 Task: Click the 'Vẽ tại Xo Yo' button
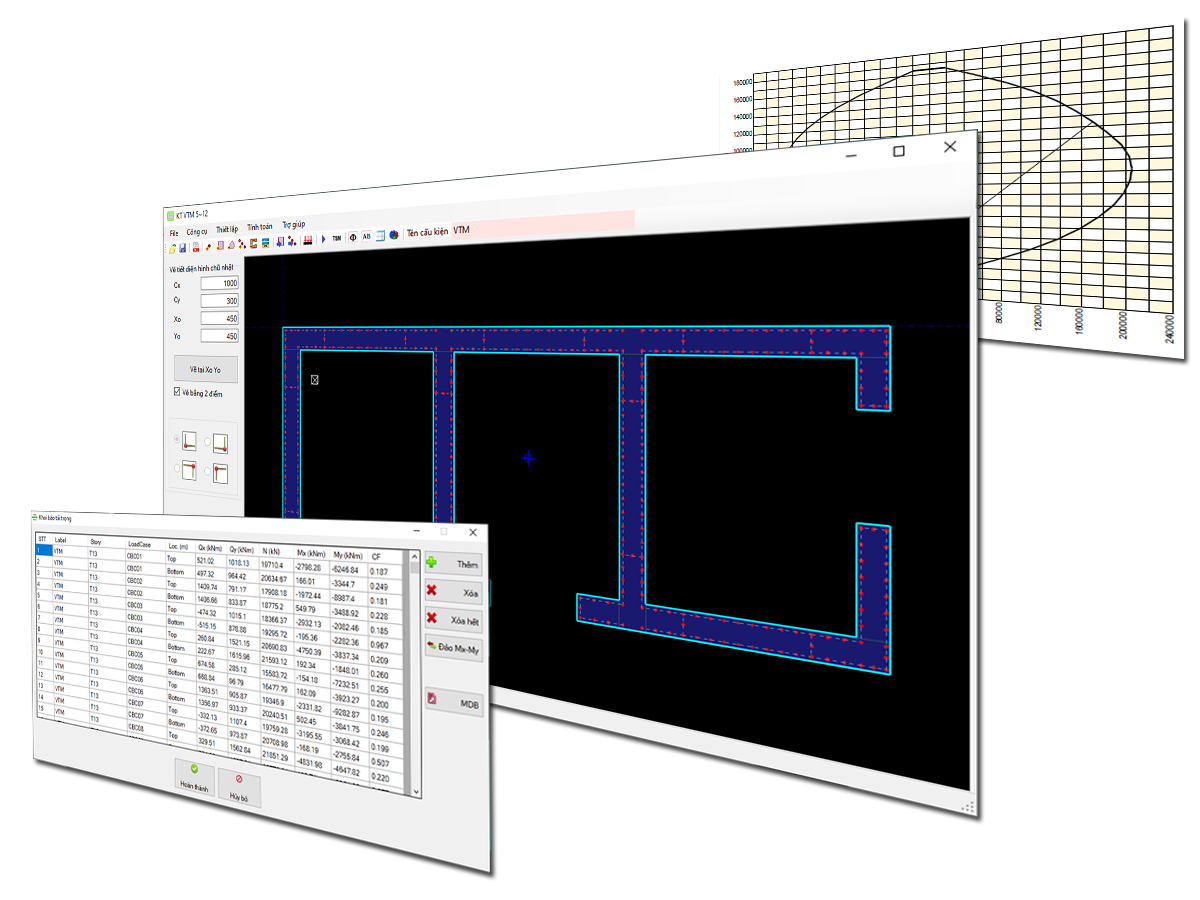205,369
